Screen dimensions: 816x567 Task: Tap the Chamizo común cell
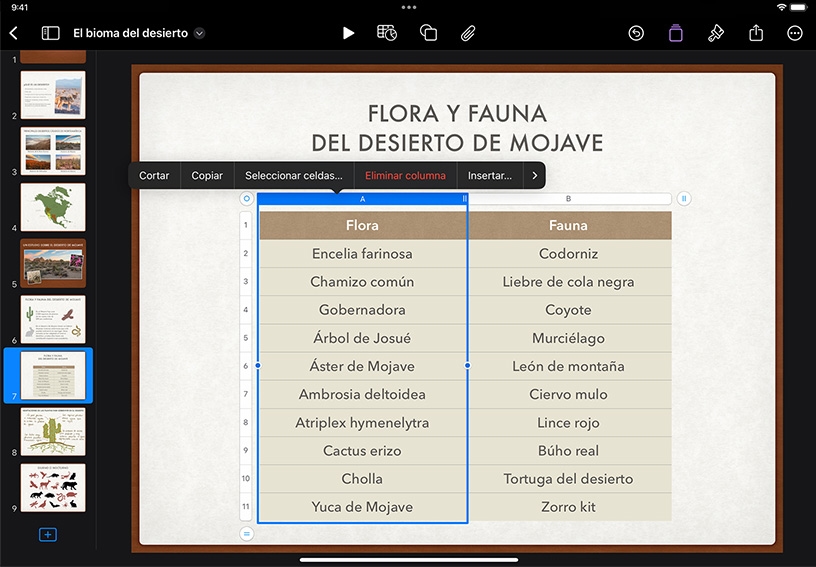(x=363, y=282)
